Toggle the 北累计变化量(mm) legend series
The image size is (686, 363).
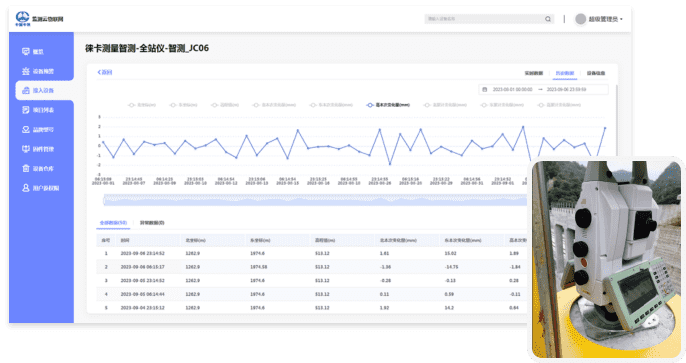tap(445, 105)
